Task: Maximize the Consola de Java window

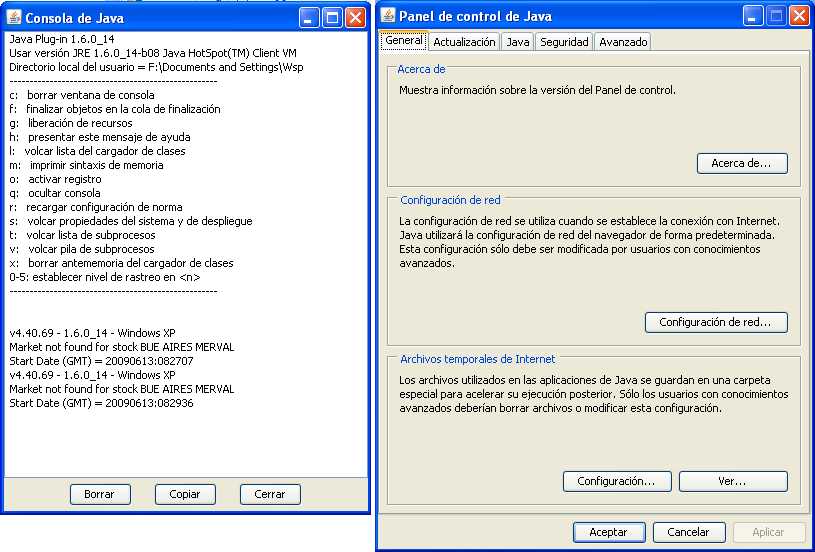Action: tap(332, 18)
